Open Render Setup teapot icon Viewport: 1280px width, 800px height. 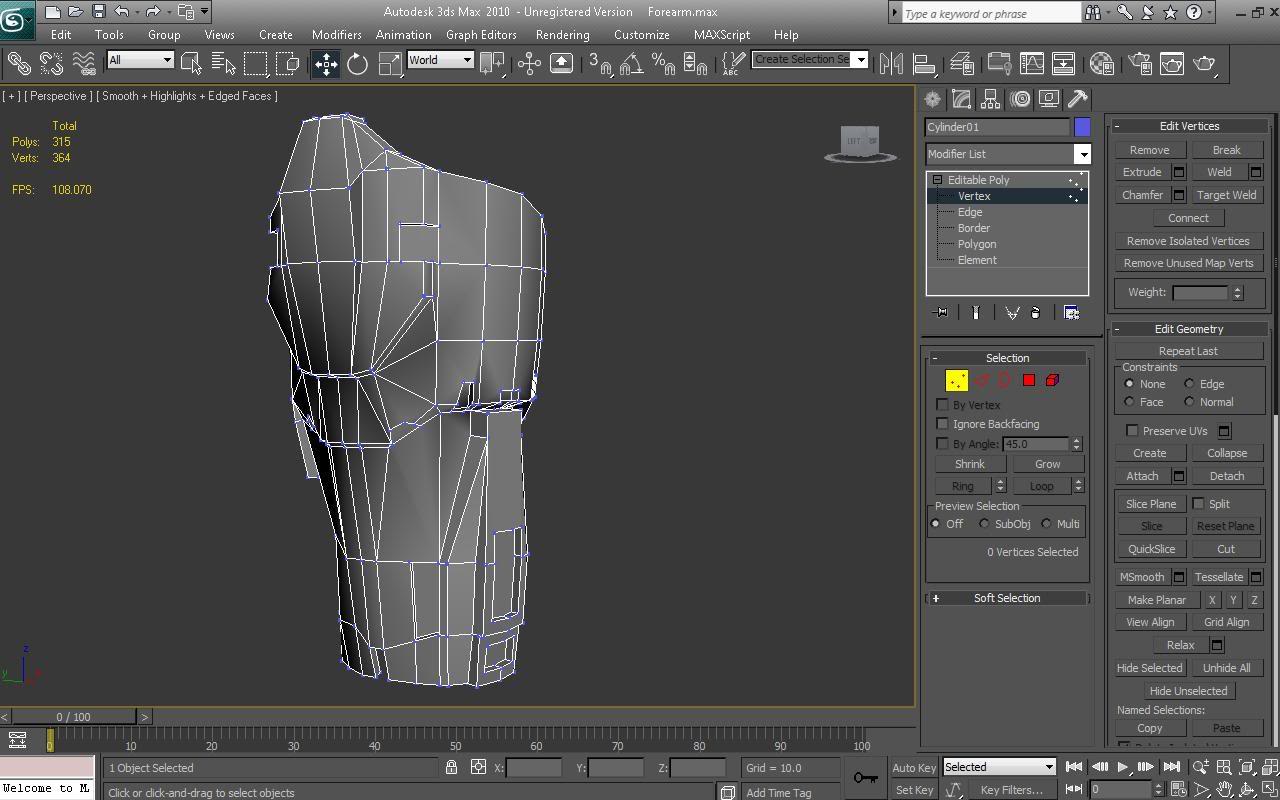(x=1140, y=63)
